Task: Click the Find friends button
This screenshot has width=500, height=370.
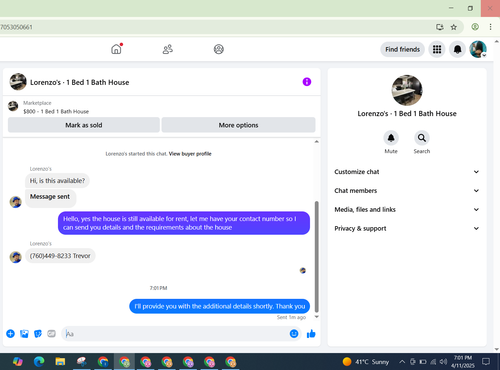Action: pyautogui.click(x=402, y=49)
